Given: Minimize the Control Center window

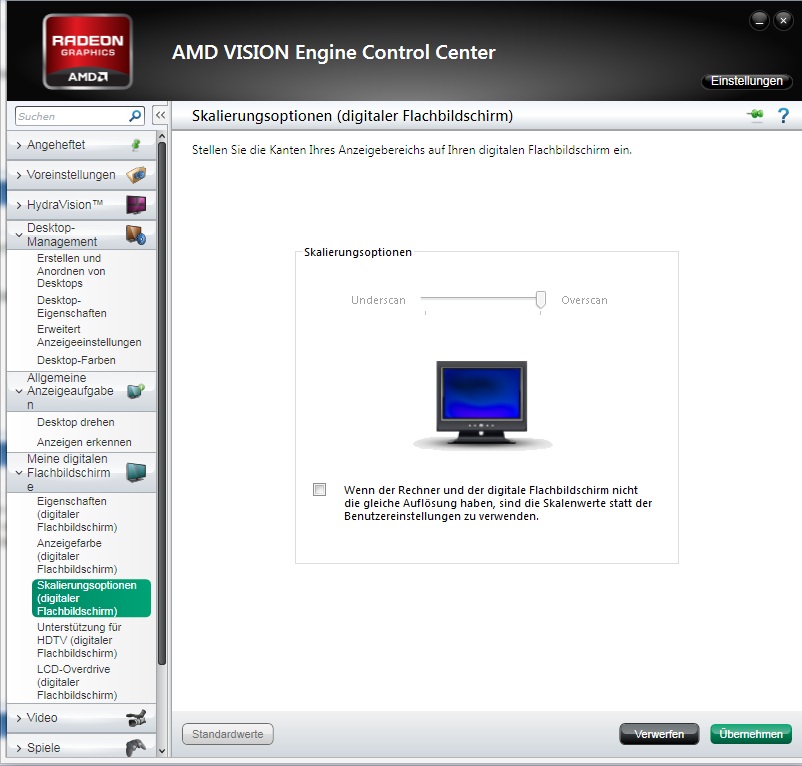Looking at the screenshot, I should 759,21.
